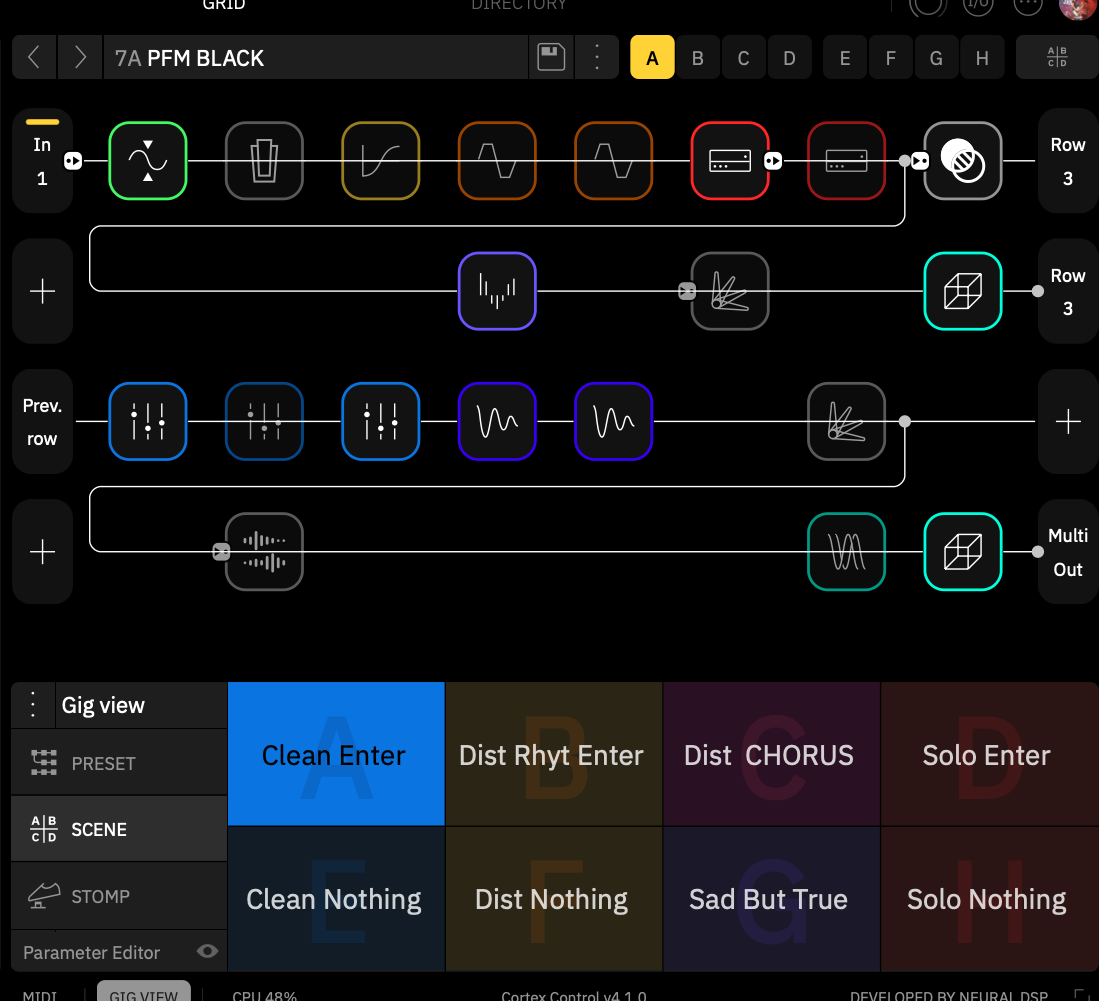Add a block with plus in row four
Viewport: 1099px width, 1001px height.
[x=42, y=552]
